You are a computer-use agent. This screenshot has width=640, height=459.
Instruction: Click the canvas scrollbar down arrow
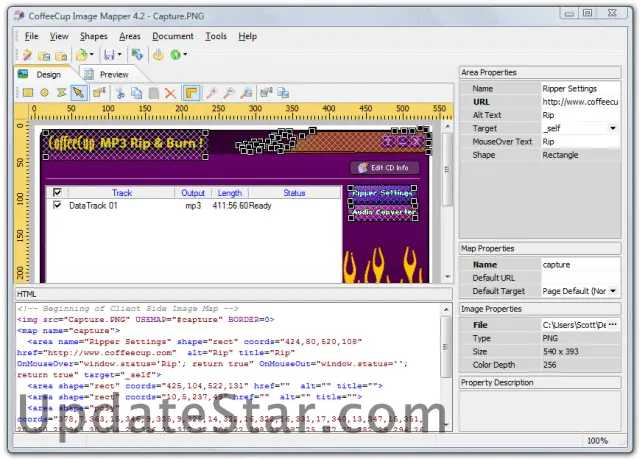[x=447, y=277]
